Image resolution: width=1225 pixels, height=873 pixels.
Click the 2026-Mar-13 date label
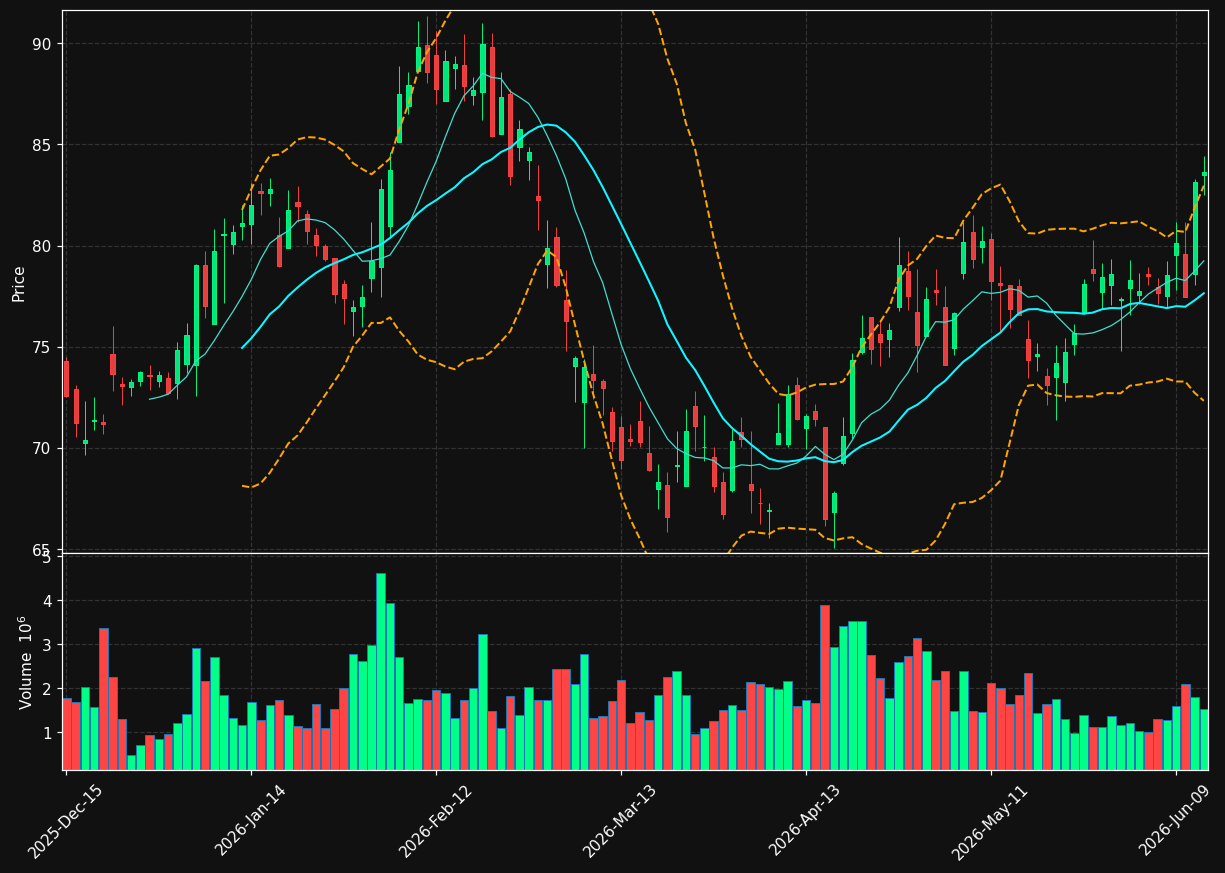620,821
